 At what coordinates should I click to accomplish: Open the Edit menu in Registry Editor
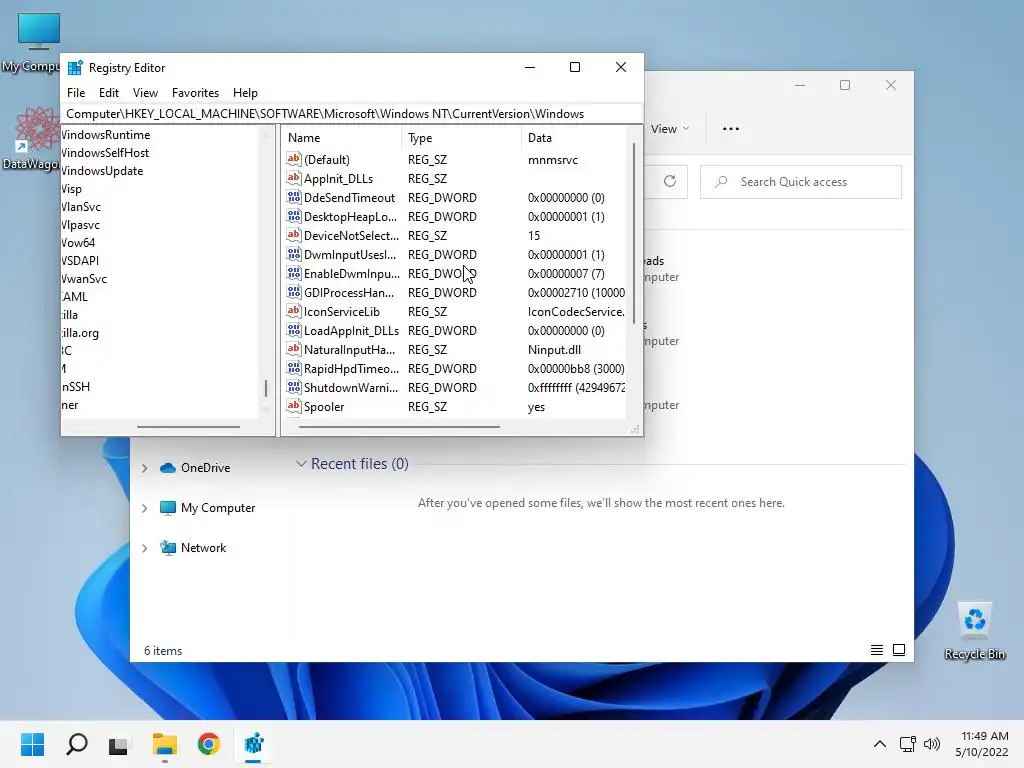click(108, 93)
